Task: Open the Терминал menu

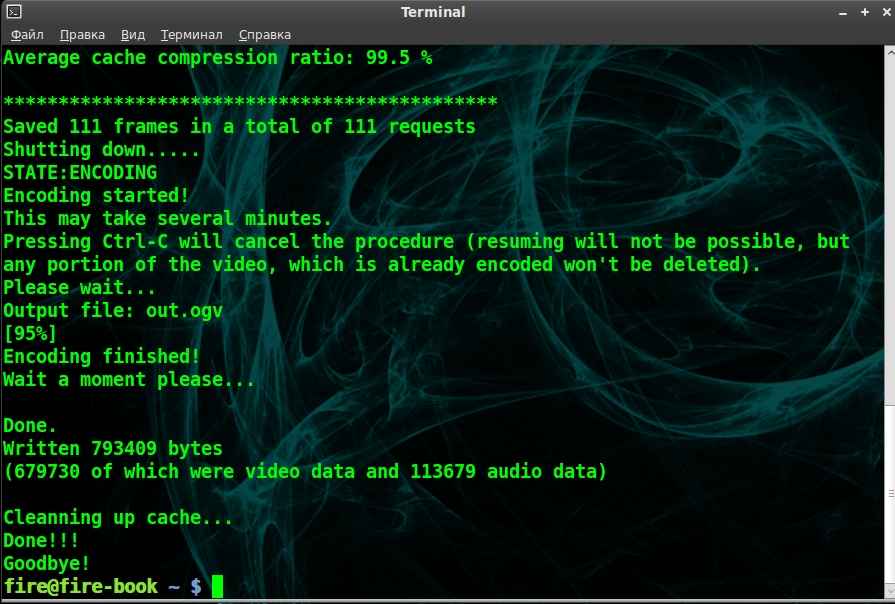Action: [191, 35]
